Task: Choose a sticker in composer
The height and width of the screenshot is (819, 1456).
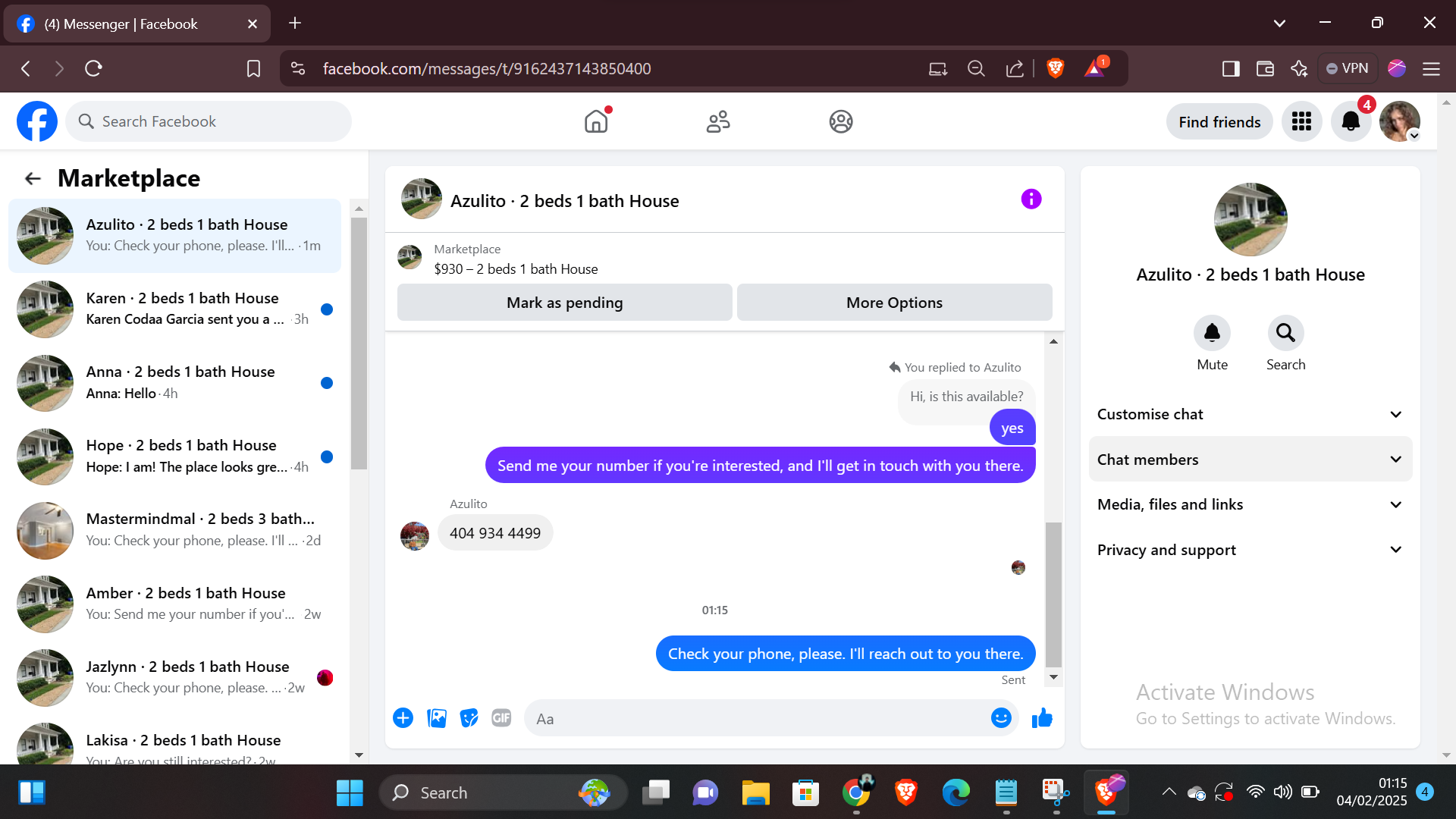Action: tap(469, 718)
